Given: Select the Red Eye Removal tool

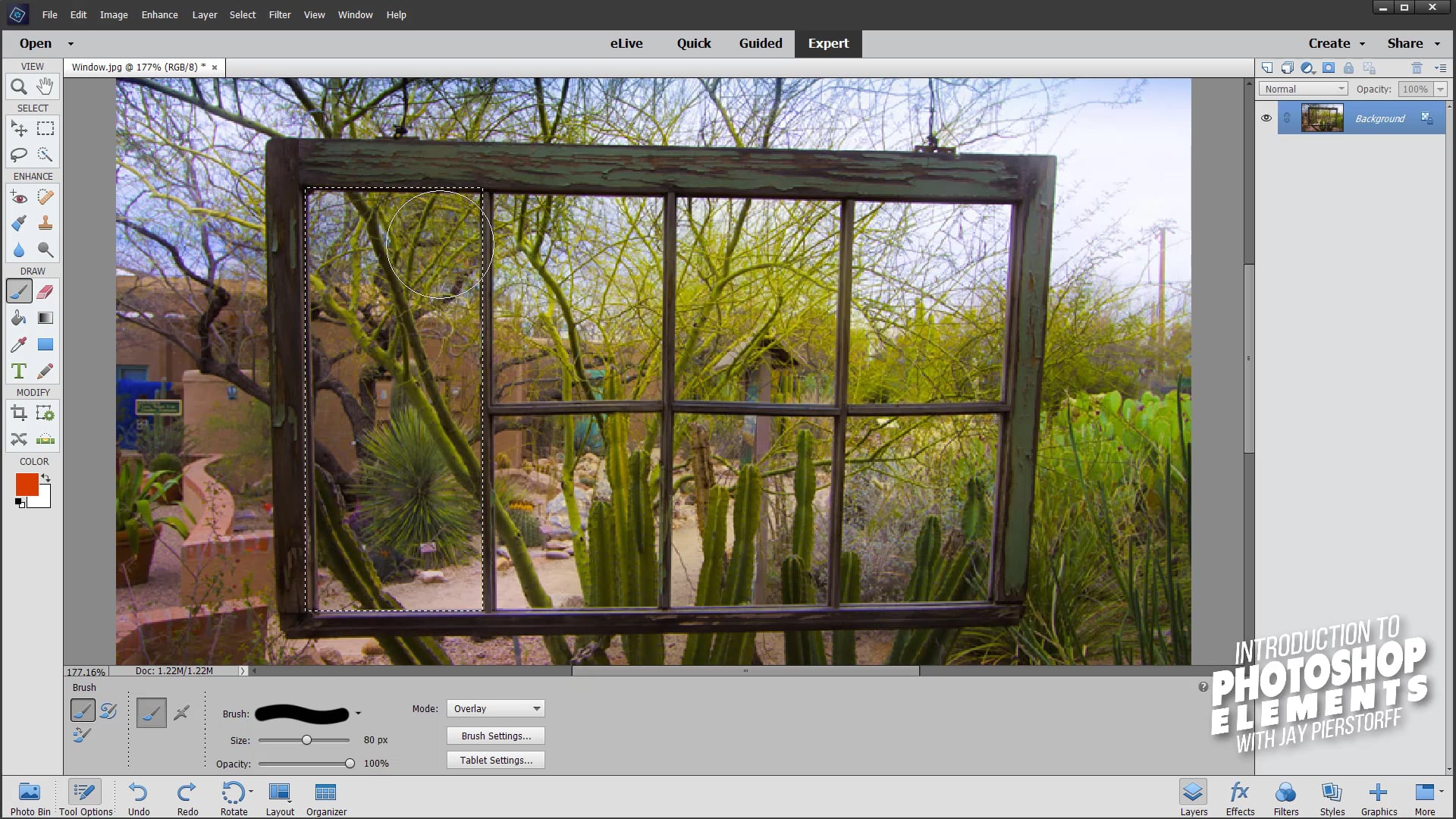Looking at the screenshot, I should pyautogui.click(x=19, y=198).
